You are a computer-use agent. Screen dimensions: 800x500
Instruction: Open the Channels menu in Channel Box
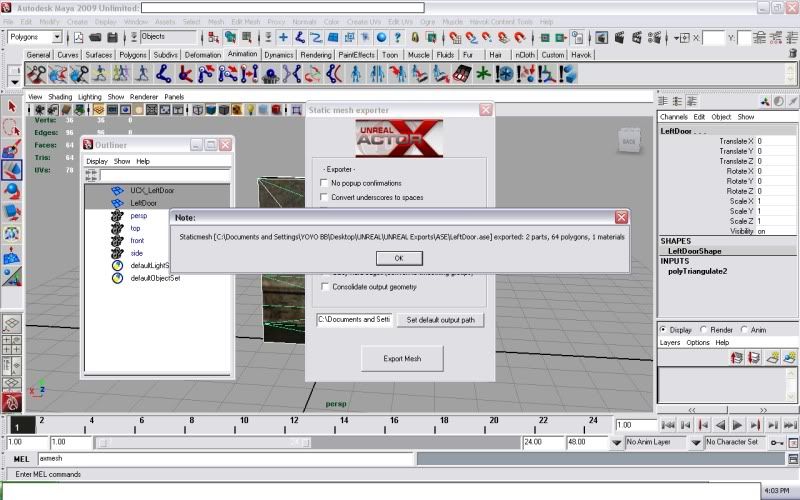[x=673, y=117]
